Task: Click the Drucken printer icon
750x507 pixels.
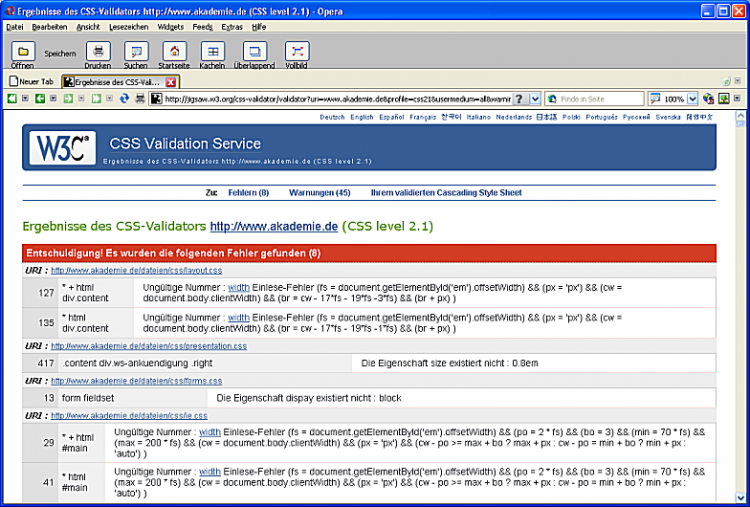Action: click(97, 51)
